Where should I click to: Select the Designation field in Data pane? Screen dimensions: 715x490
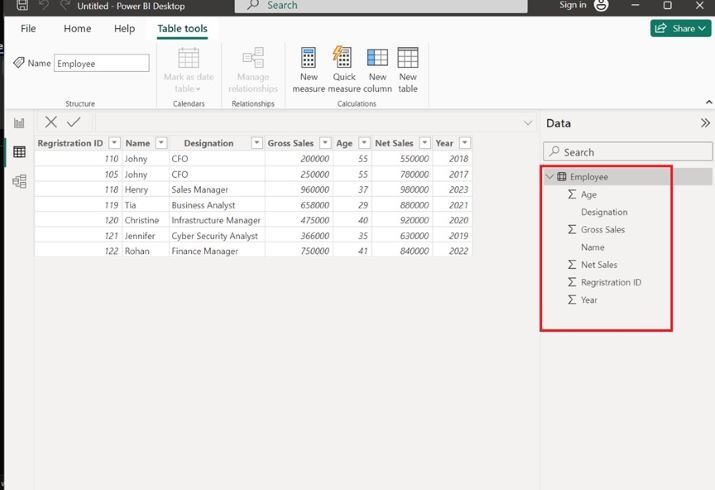(x=604, y=212)
